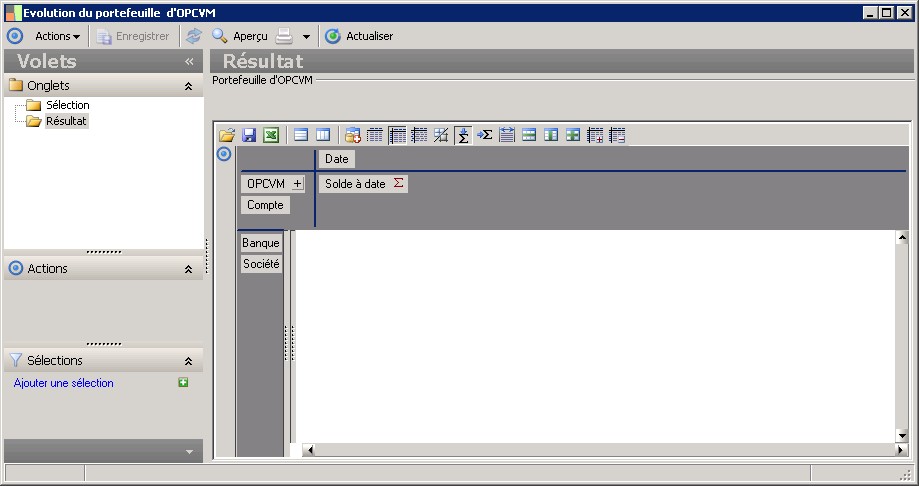Open Aperçu print preview

click(240, 36)
